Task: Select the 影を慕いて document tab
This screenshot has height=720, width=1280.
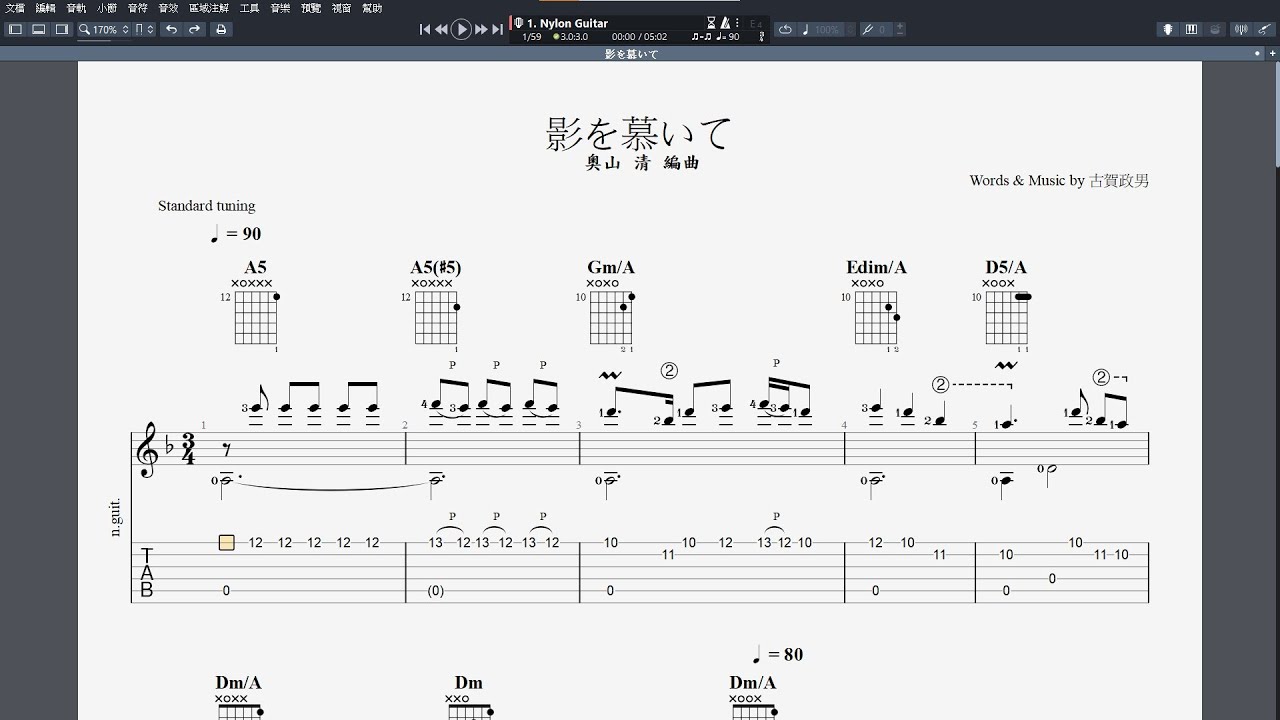Action: click(x=632, y=54)
